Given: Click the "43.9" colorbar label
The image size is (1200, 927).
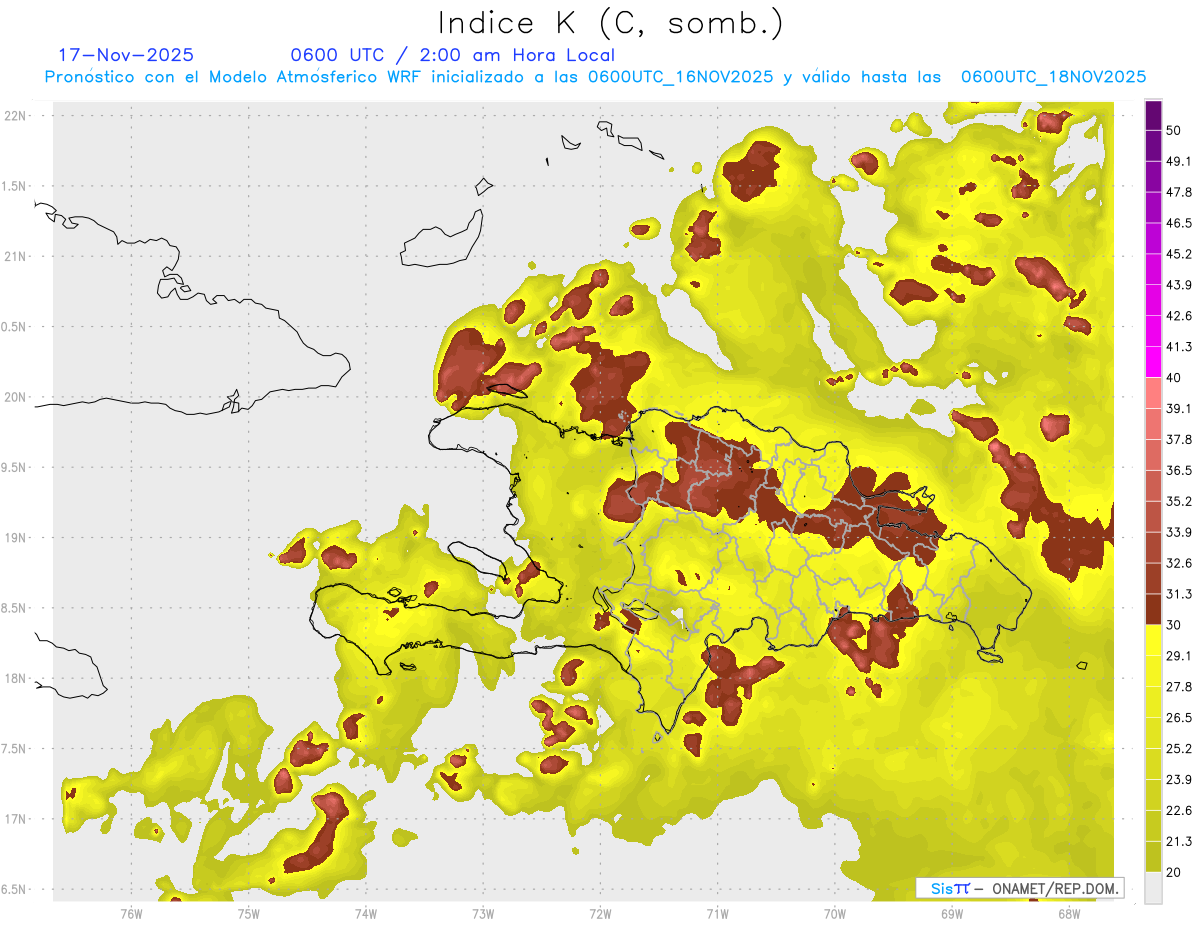Looking at the screenshot, I should click(x=1179, y=285).
